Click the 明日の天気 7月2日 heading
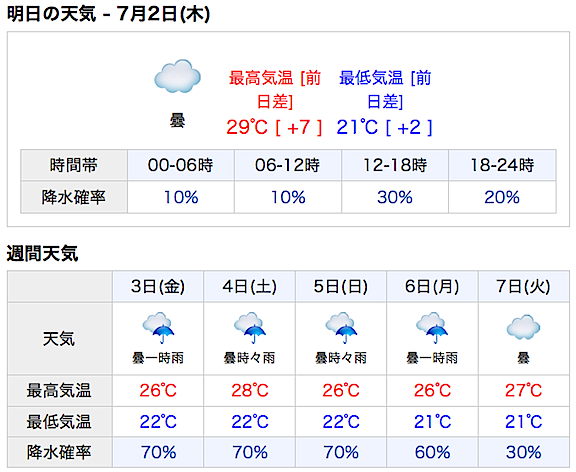Screen dimensions: 576x472 [108, 15]
